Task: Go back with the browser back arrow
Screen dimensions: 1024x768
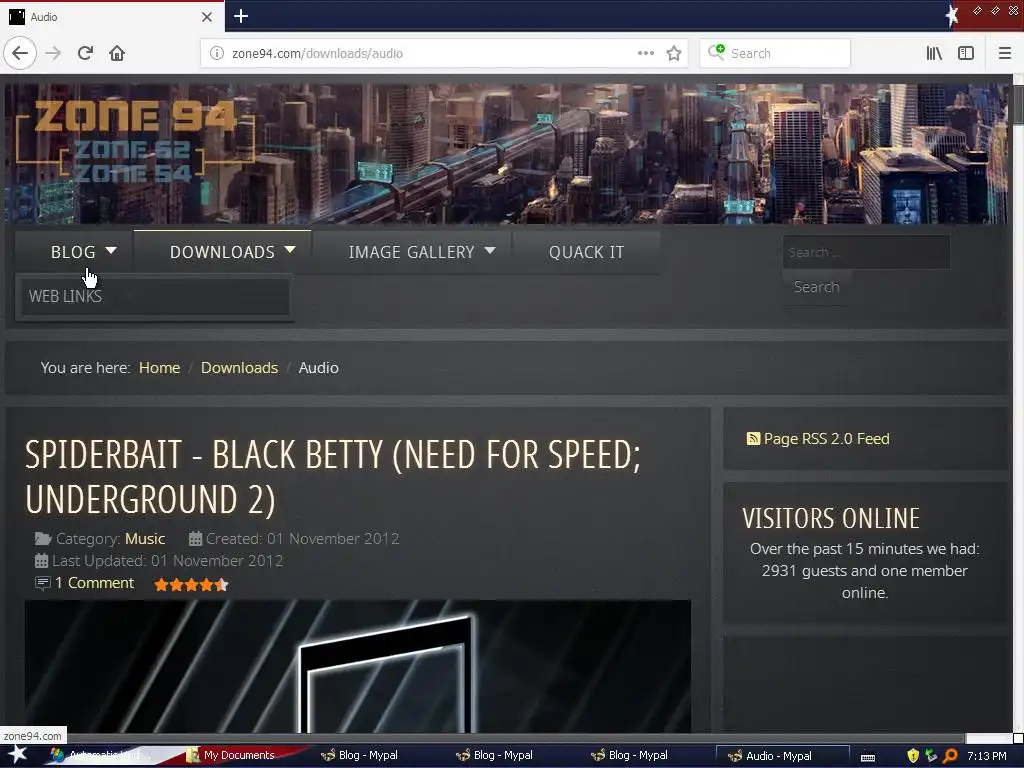Action: [x=20, y=53]
